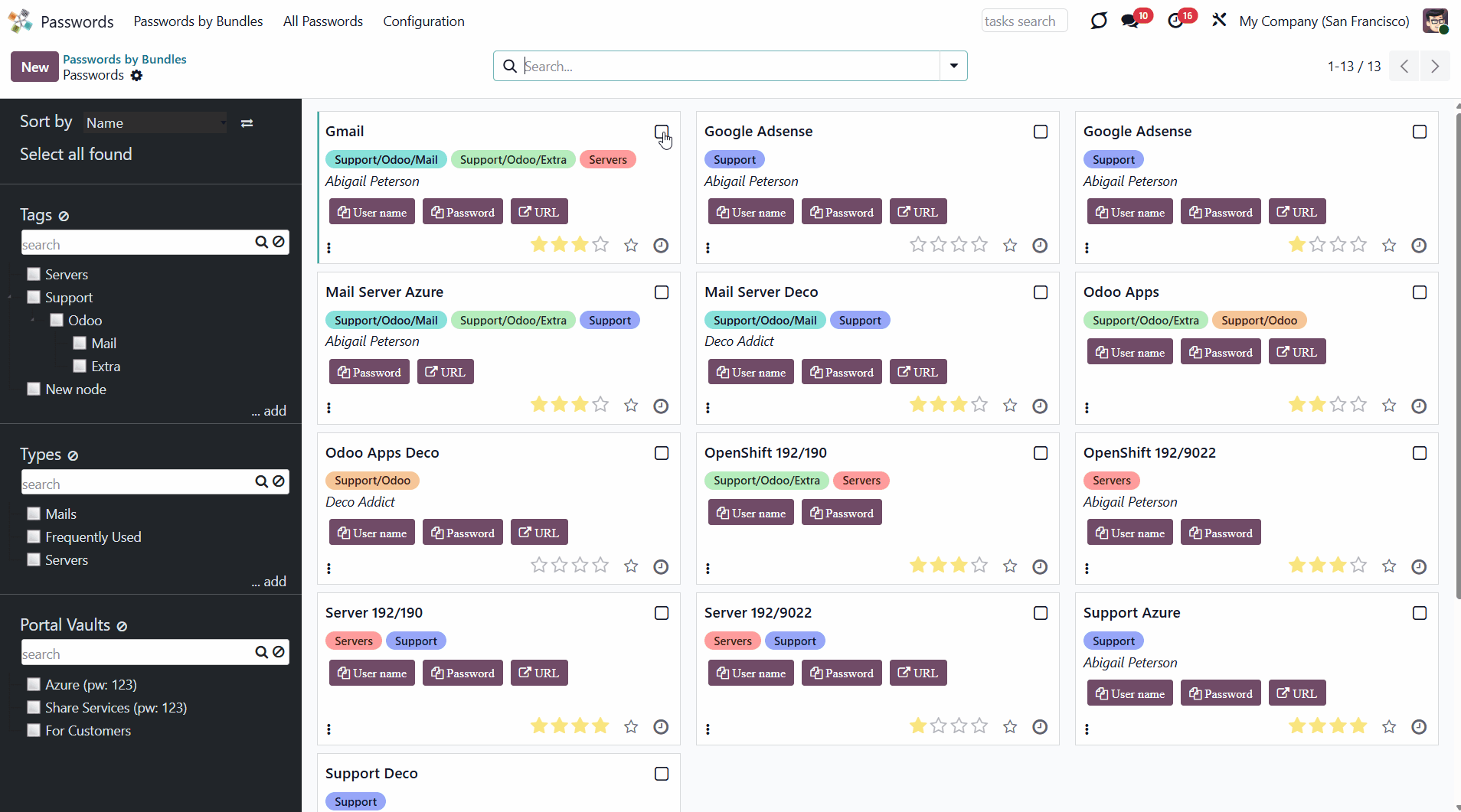1461x812 pixels.
Task: Check the Servers tag checkbox
Action: [x=34, y=274]
